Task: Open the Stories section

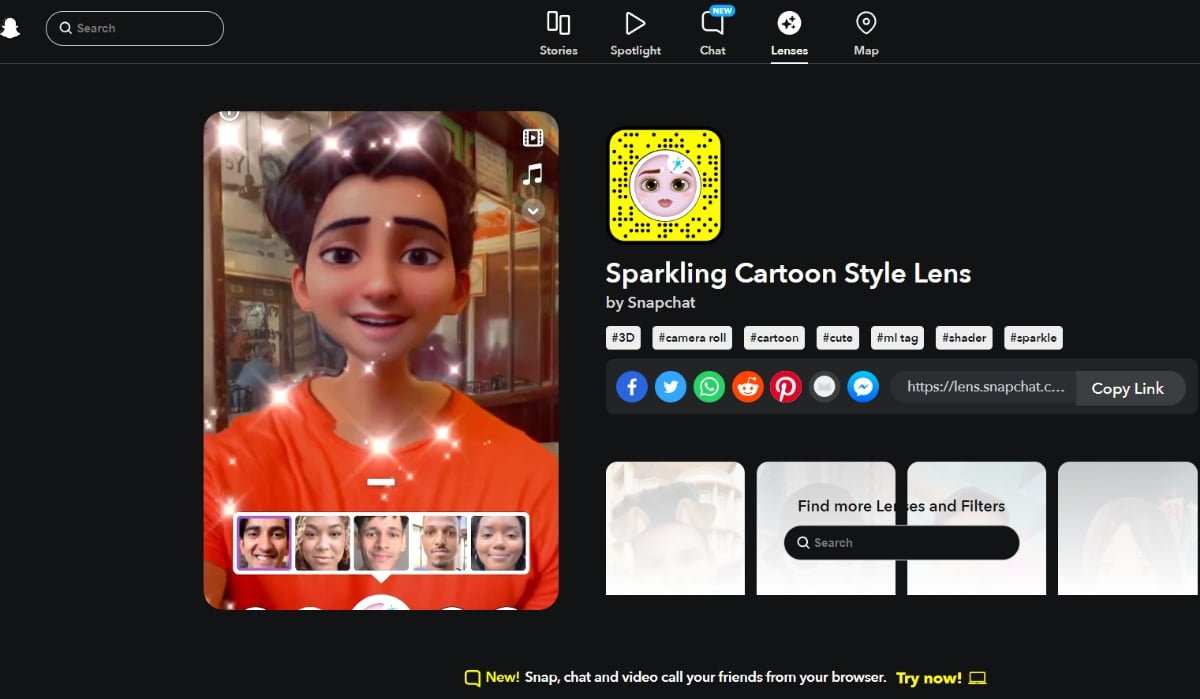Action: pyautogui.click(x=557, y=30)
